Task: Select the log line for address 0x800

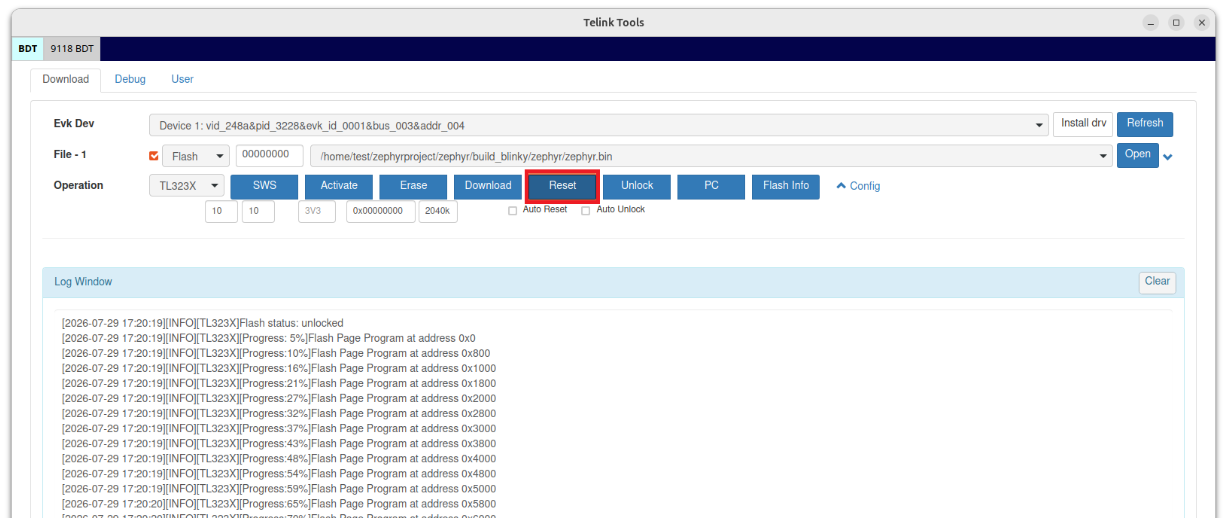Action: coord(276,353)
